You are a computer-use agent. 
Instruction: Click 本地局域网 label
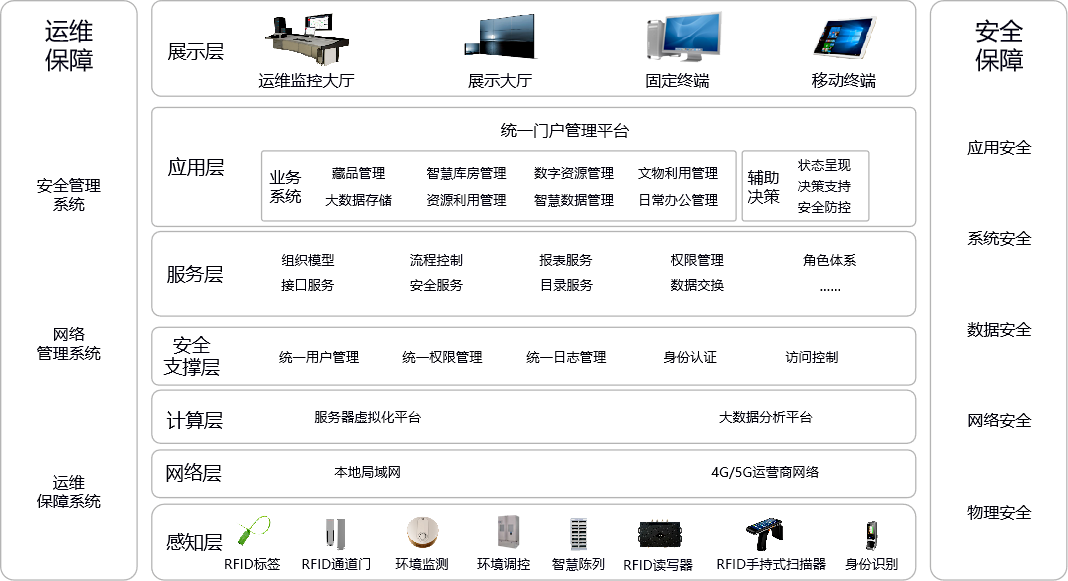pyautogui.click(x=367, y=472)
